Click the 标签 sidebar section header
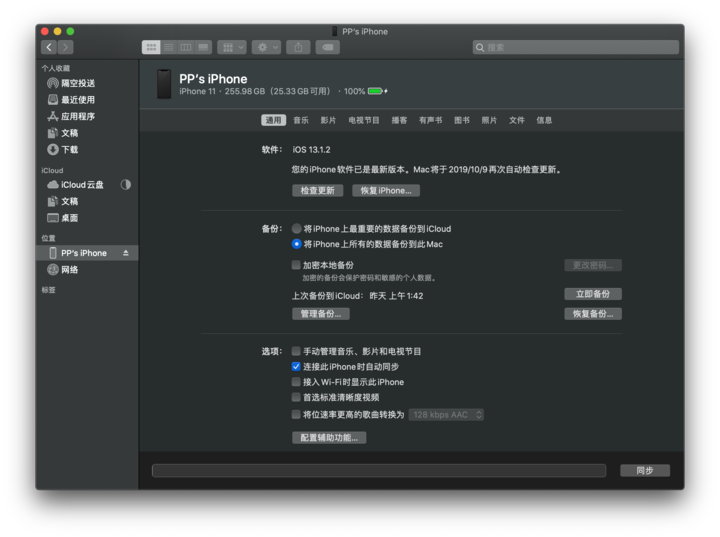 [x=49, y=290]
